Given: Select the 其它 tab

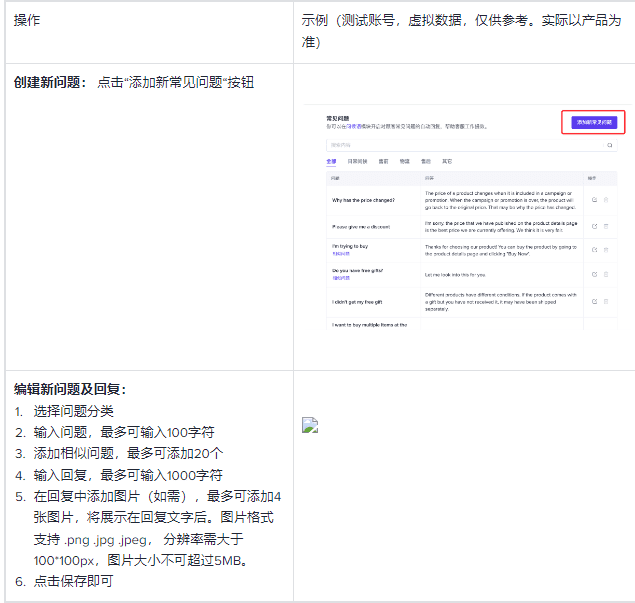Looking at the screenshot, I should click(447, 161).
